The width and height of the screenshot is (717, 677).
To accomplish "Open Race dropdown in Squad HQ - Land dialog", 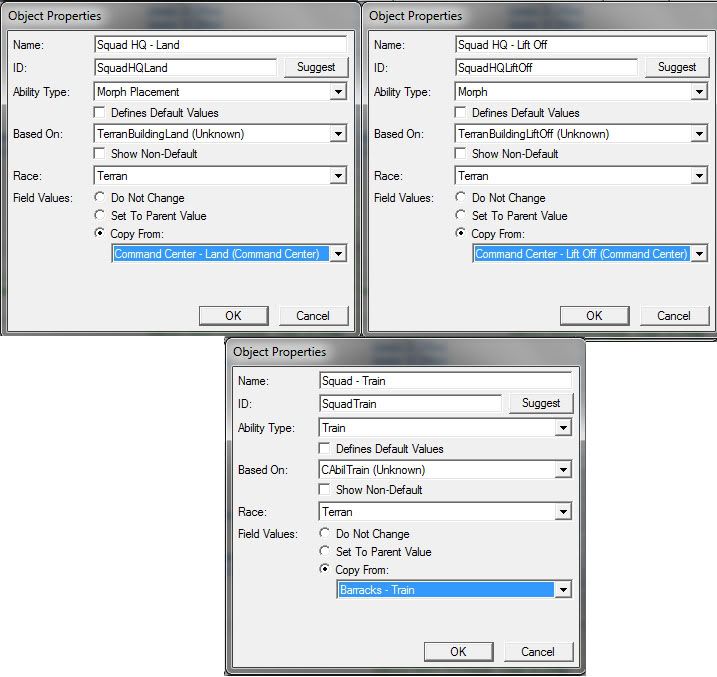I will 338,176.
